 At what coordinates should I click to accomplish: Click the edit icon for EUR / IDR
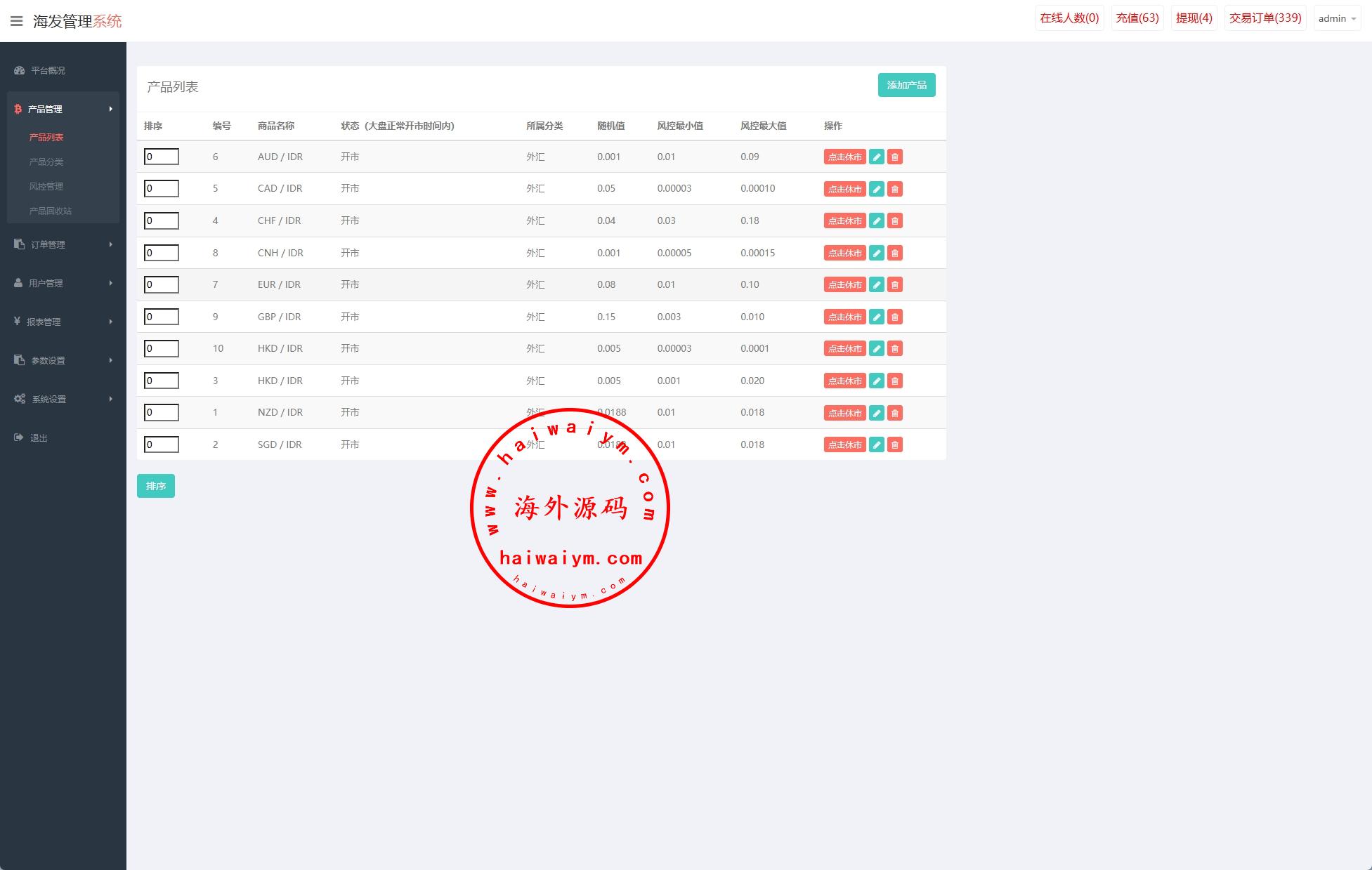(876, 284)
